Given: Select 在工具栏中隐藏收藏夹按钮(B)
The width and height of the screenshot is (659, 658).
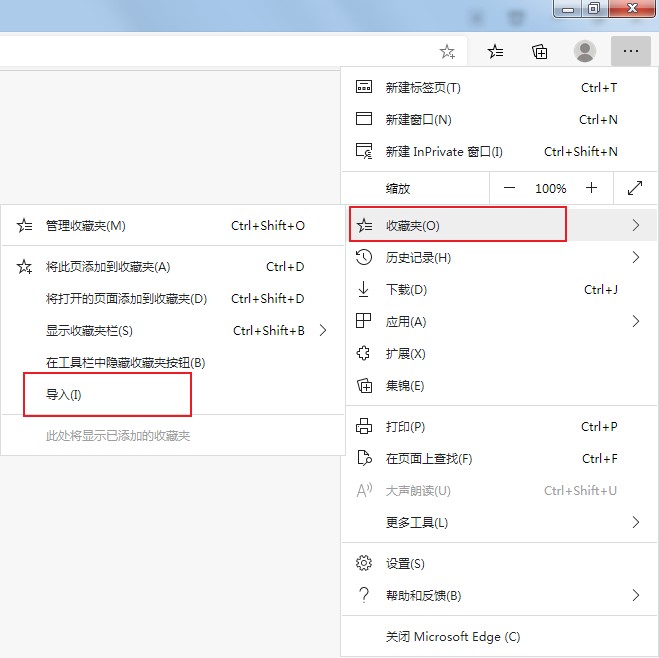Looking at the screenshot, I should tap(173, 362).
